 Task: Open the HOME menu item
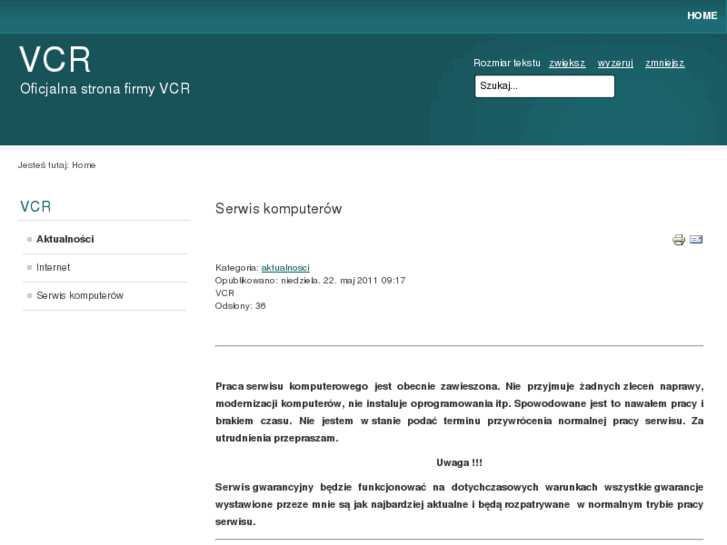tap(702, 16)
